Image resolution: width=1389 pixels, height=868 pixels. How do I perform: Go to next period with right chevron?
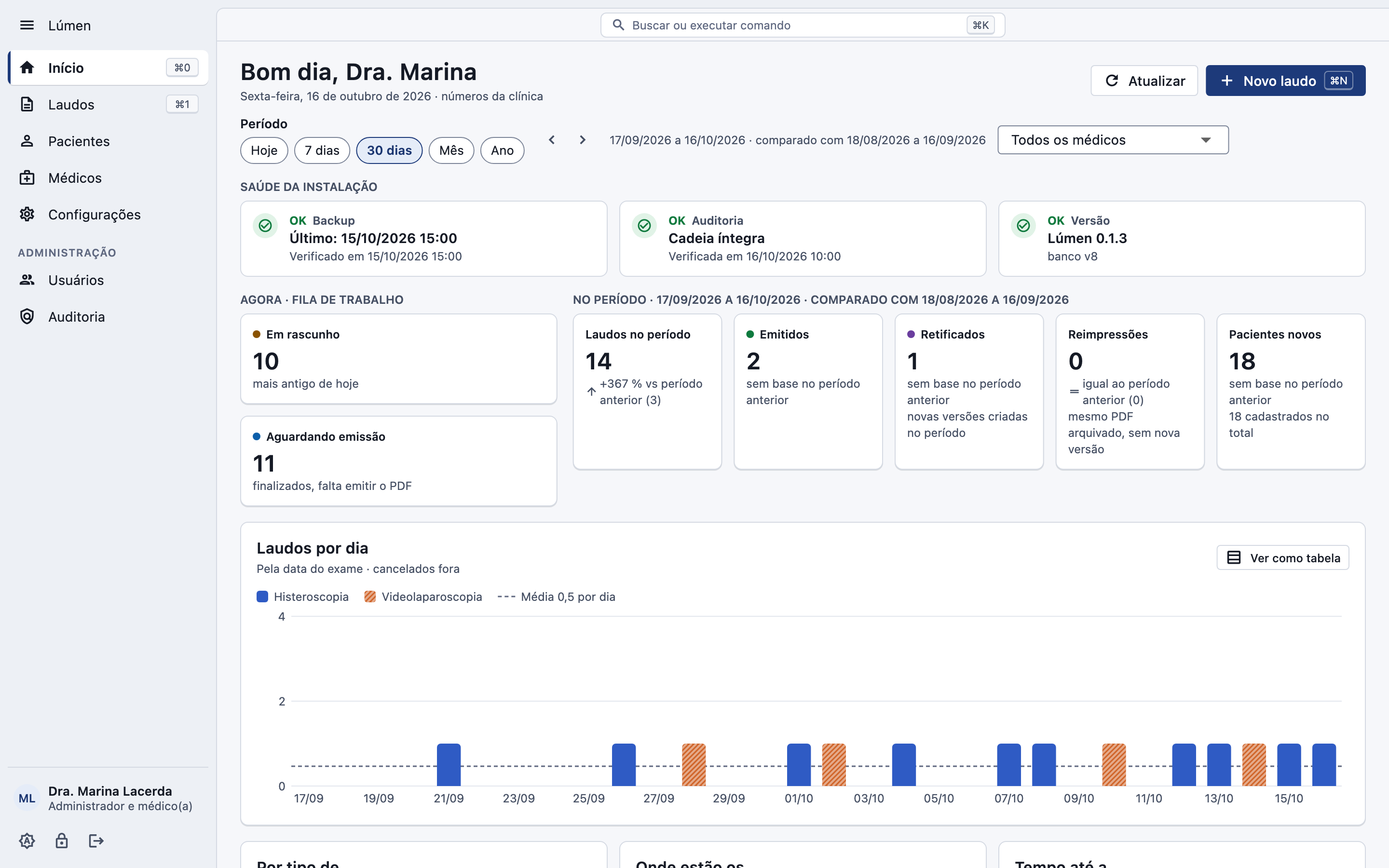pyautogui.click(x=583, y=140)
